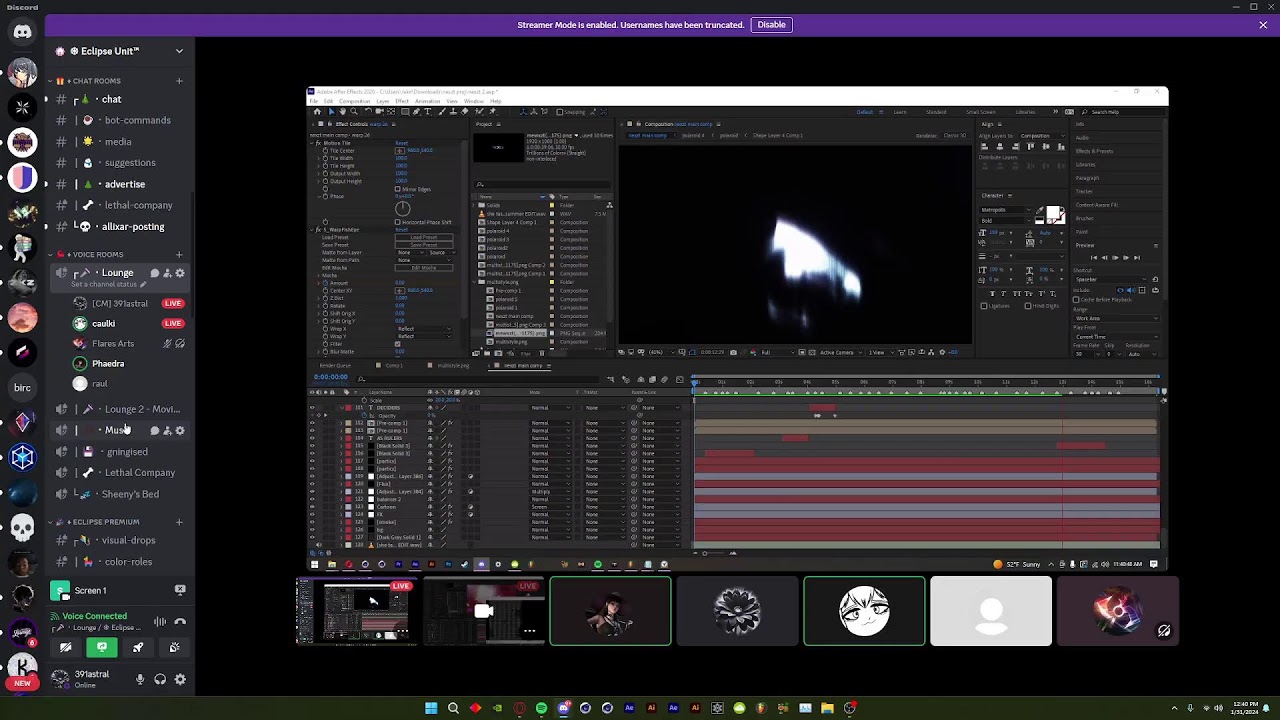Toggle headphone deafen in user panel
Screen dimensions: 1280x720
click(x=160, y=679)
